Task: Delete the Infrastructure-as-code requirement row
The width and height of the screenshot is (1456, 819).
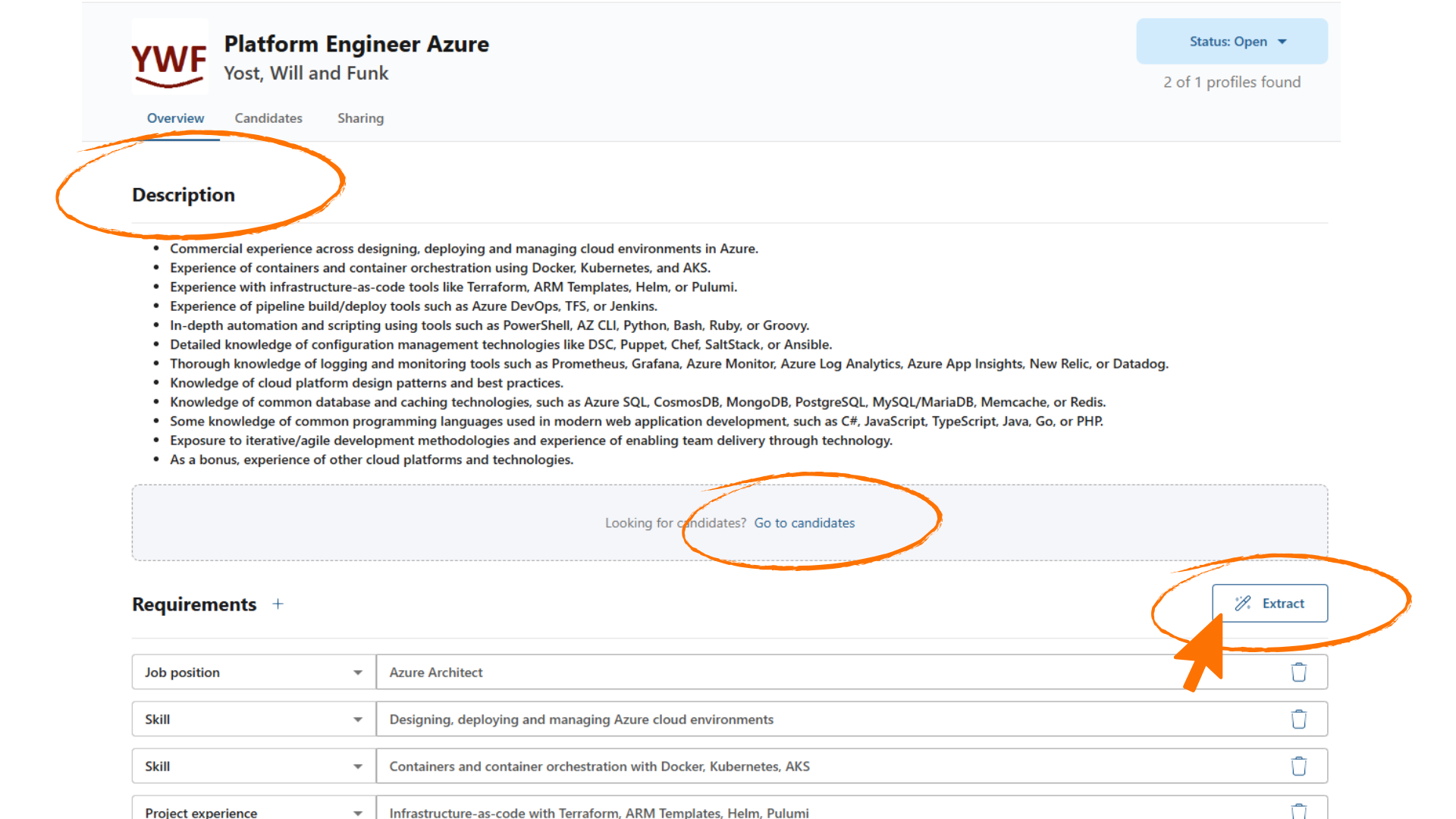Action: click(1299, 811)
